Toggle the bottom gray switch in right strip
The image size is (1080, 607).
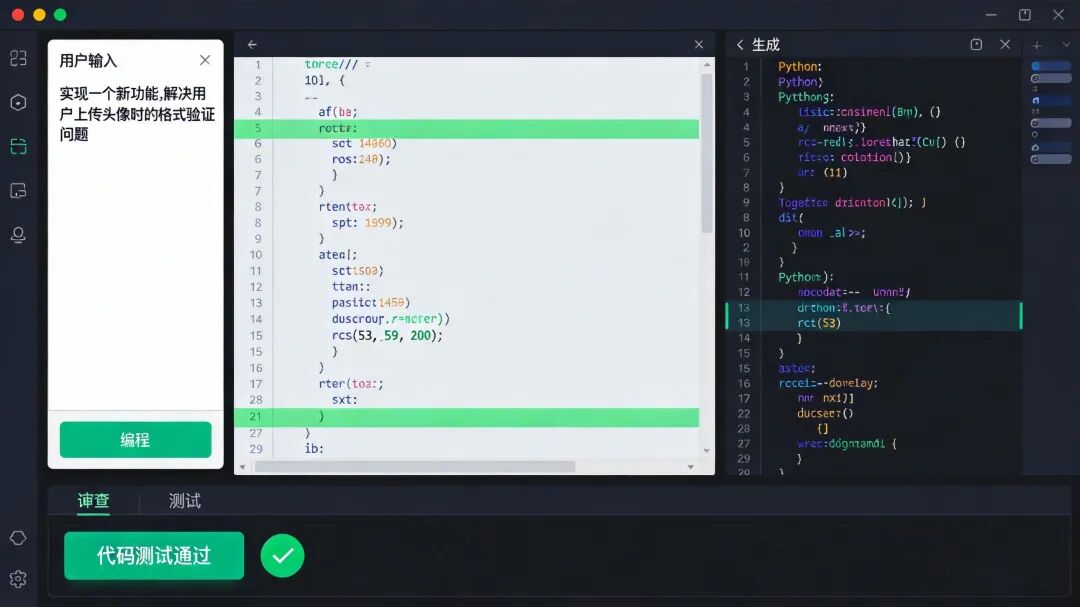(1050, 159)
